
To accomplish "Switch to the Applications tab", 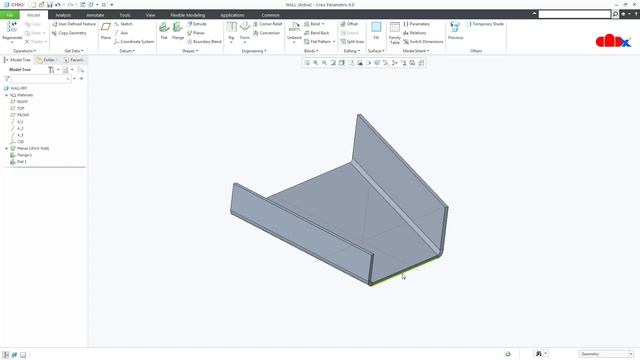I will coord(232,15).
